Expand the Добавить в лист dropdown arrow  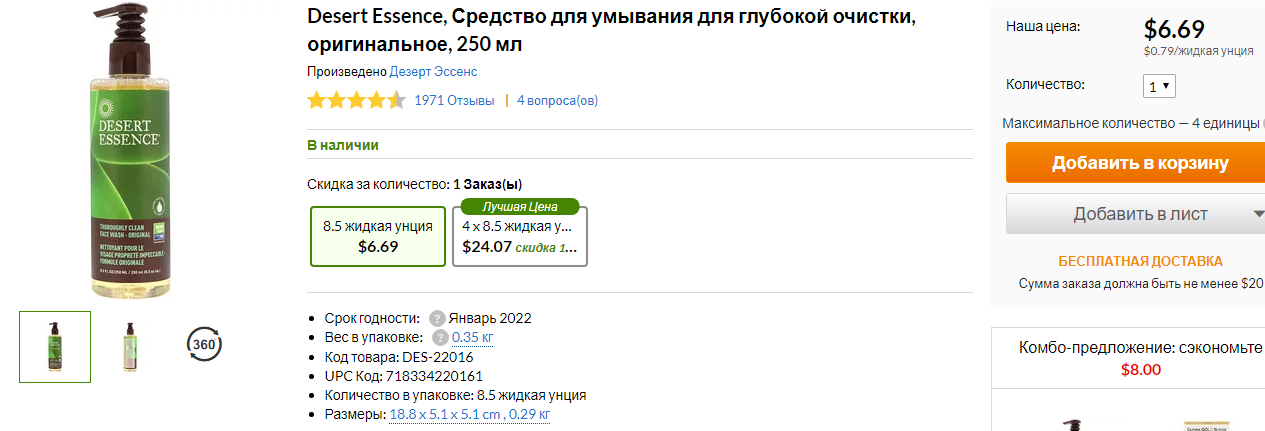point(1256,214)
